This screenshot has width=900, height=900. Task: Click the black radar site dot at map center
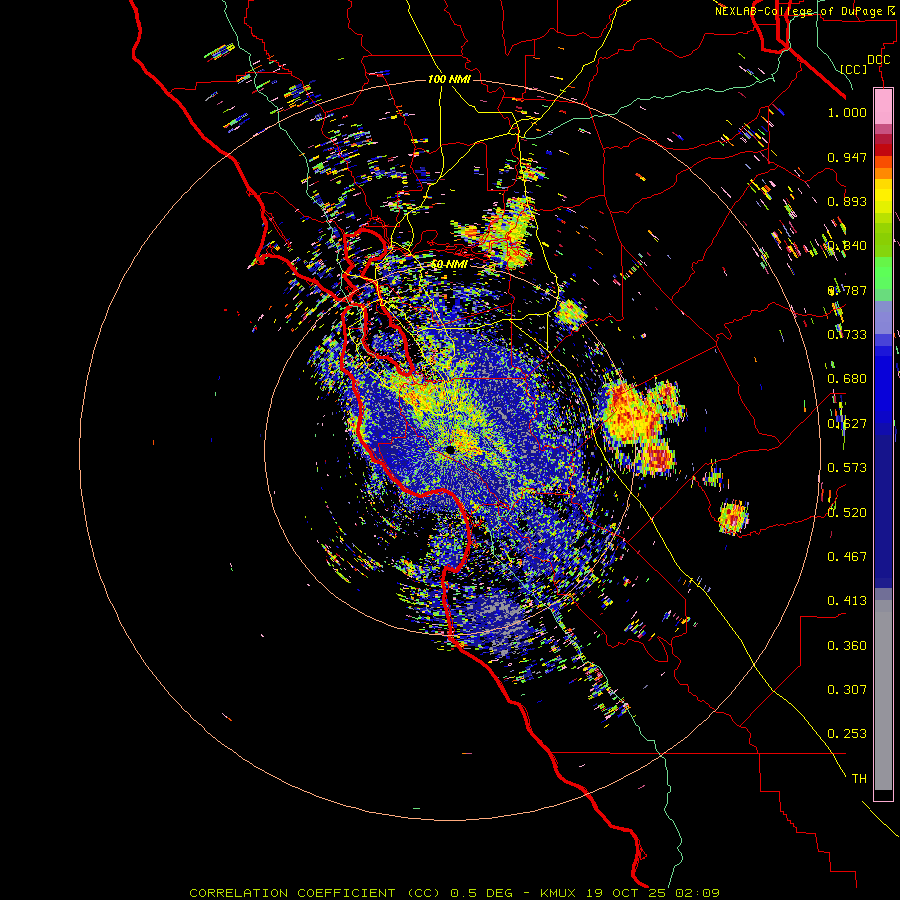[x=451, y=449]
